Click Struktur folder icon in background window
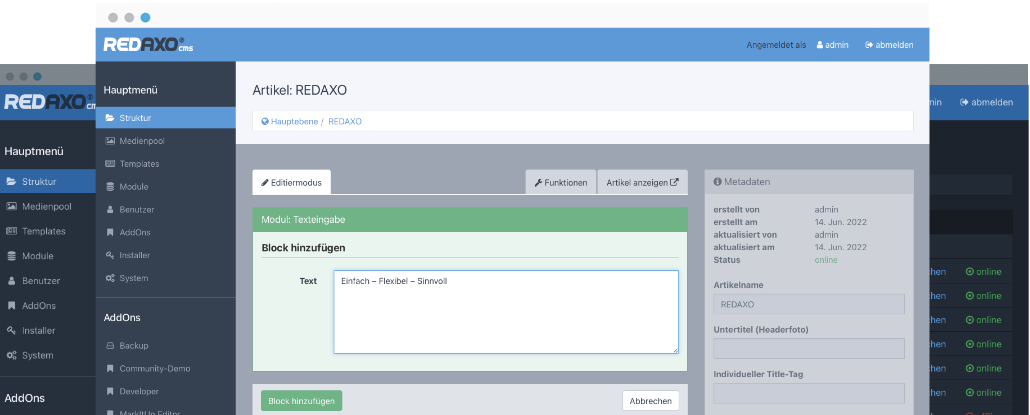 coord(11,181)
